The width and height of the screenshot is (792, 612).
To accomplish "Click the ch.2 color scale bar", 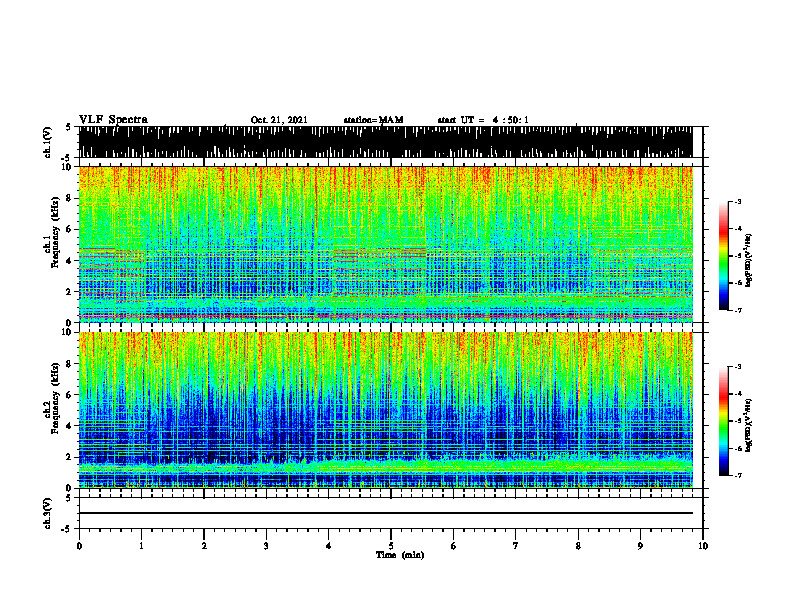I will (x=724, y=421).
